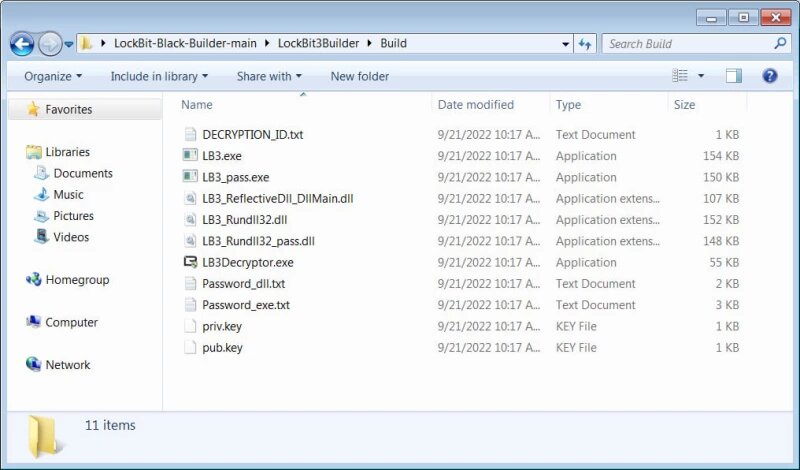Change your view icon in toolbar
The width and height of the screenshot is (800, 470).
point(680,76)
